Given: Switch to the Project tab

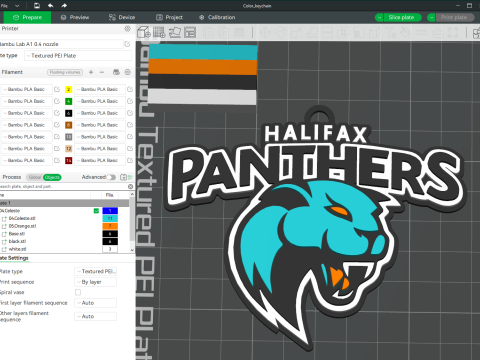Looking at the screenshot, I should click(x=170, y=17).
